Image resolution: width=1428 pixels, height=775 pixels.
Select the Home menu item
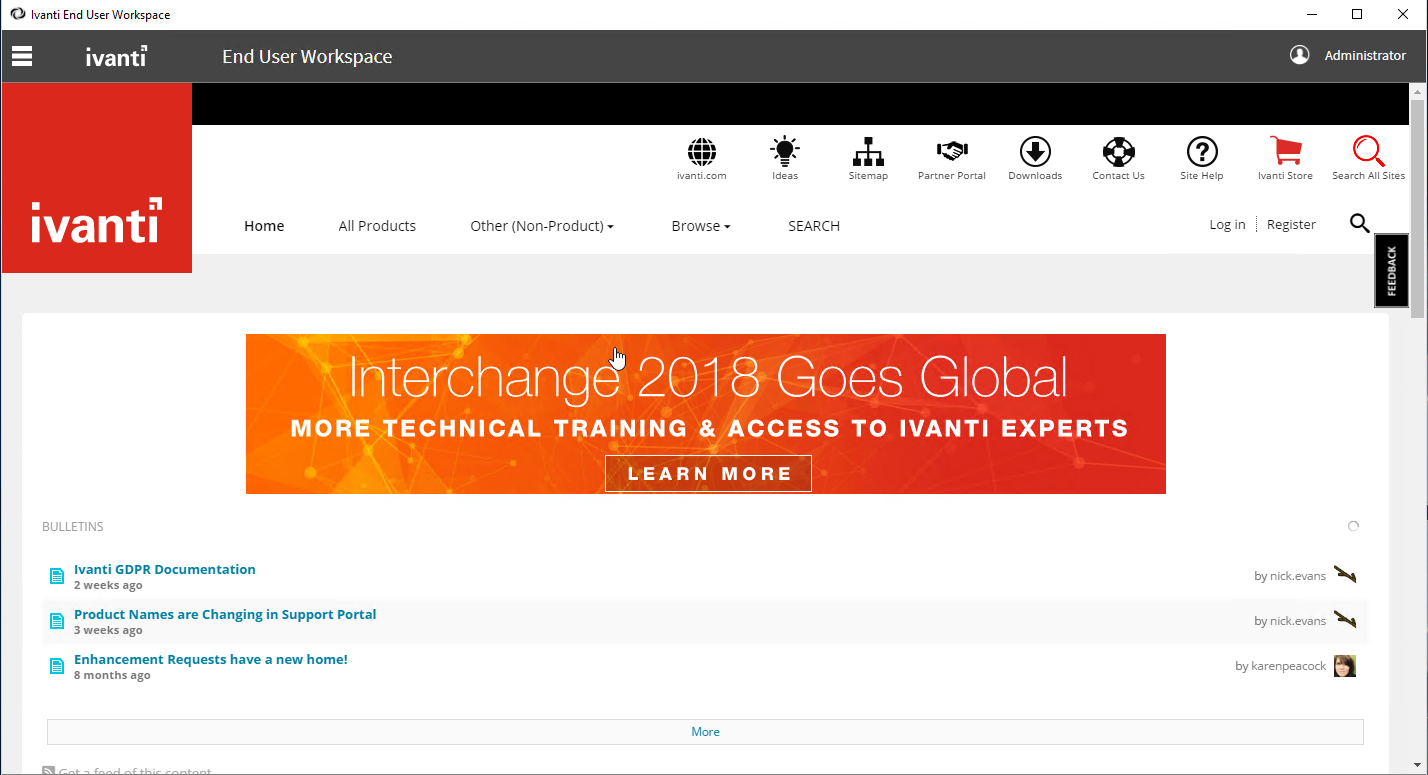(x=263, y=225)
